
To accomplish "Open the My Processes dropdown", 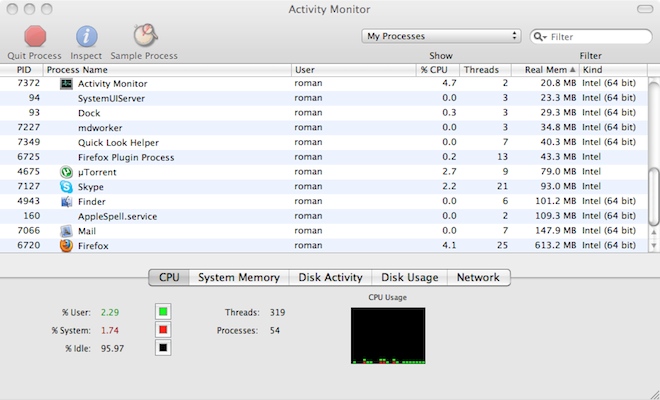I will click(x=441, y=36).
